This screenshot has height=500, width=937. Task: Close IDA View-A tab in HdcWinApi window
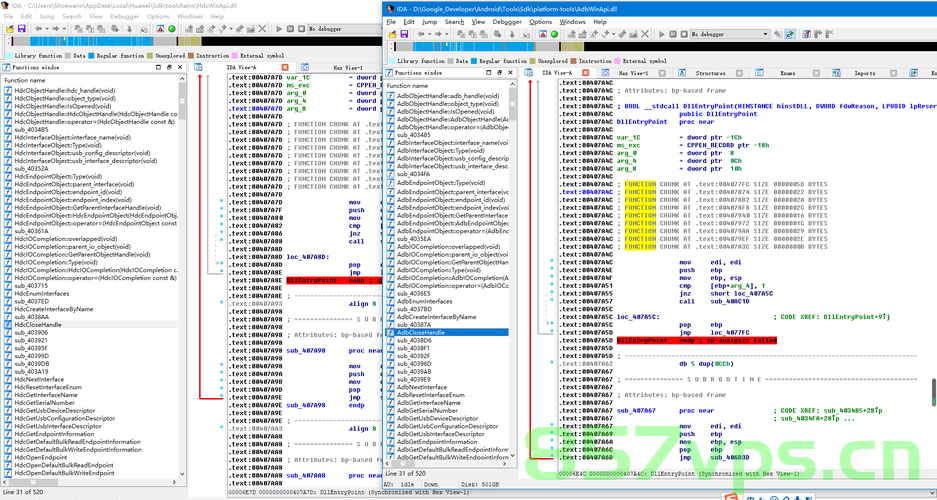coord(285,68)
